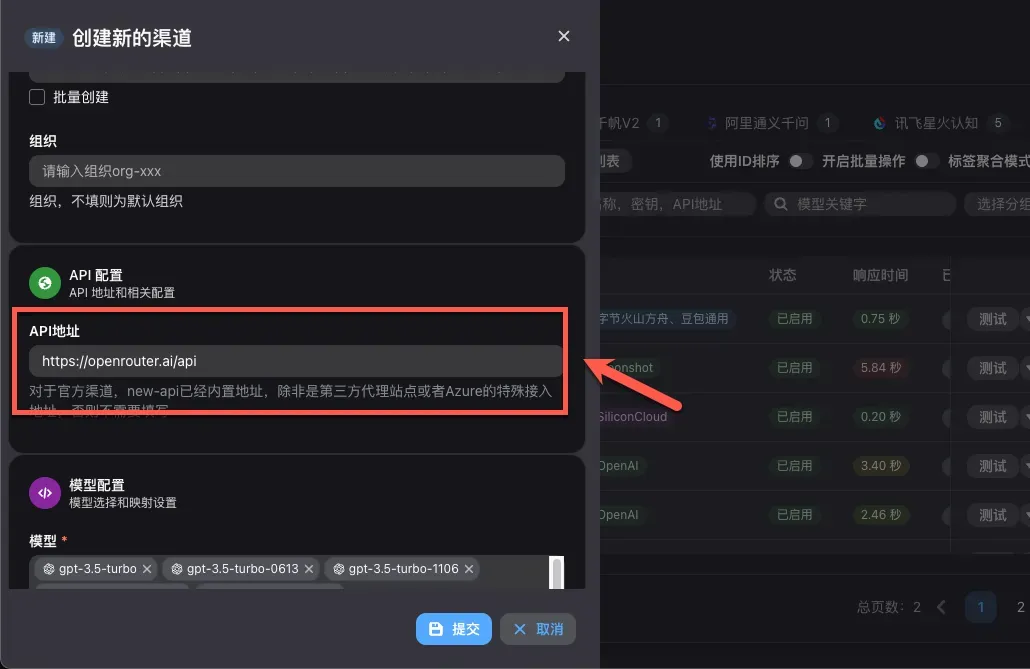Toggle the 使用ID排序 switch
Viewport: 1030px width, 669px height.
coord(798,161)
